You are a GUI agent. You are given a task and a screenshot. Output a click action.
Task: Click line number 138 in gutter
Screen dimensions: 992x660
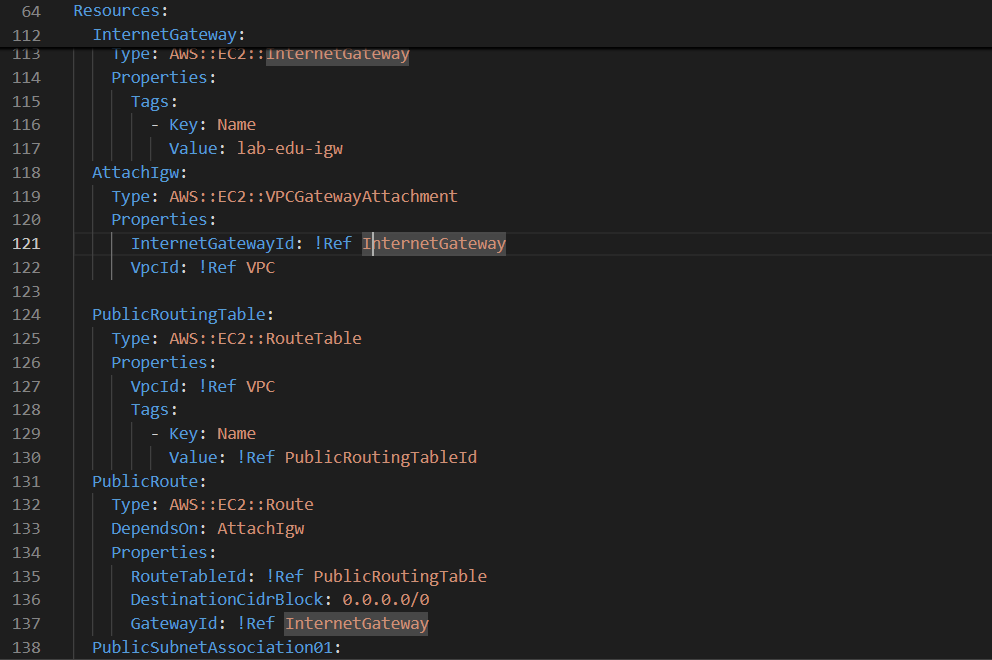26,648
